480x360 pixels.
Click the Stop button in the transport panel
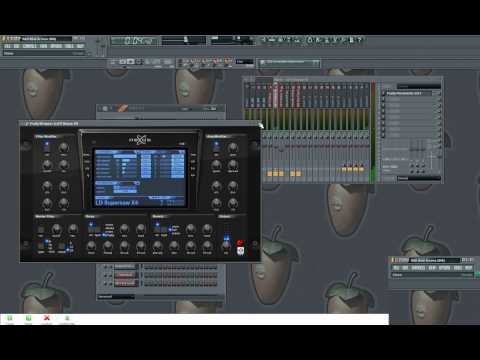(x=131, y=62)
